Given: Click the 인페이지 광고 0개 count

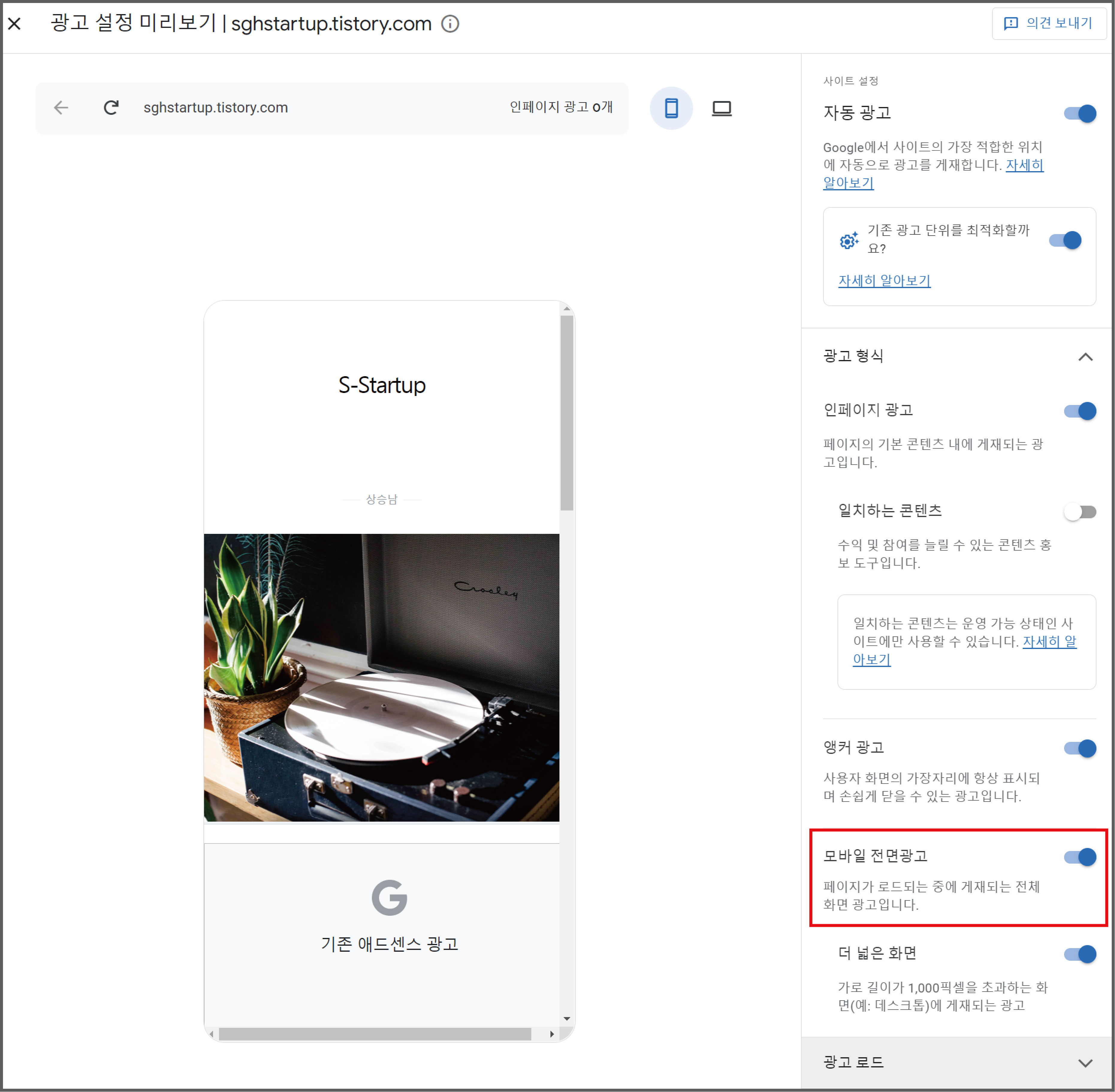Looking at the screenshot, I should click(561, 107).
